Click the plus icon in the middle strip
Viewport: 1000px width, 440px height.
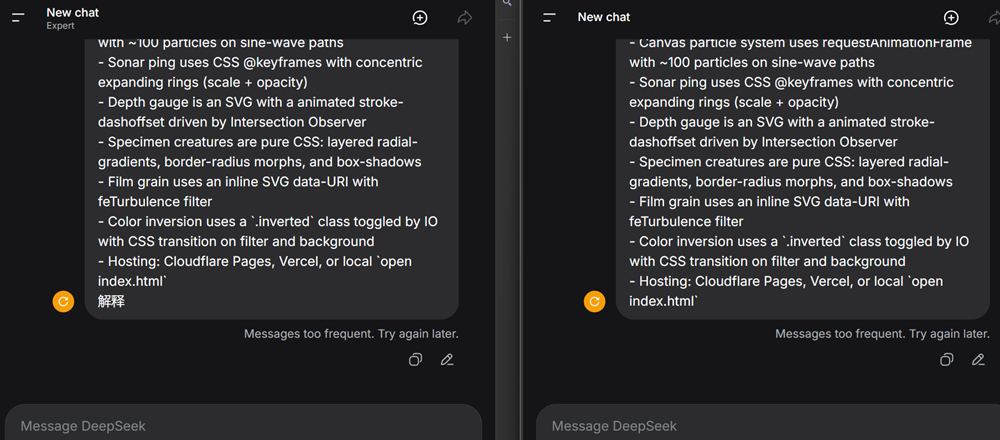point(507,37)
